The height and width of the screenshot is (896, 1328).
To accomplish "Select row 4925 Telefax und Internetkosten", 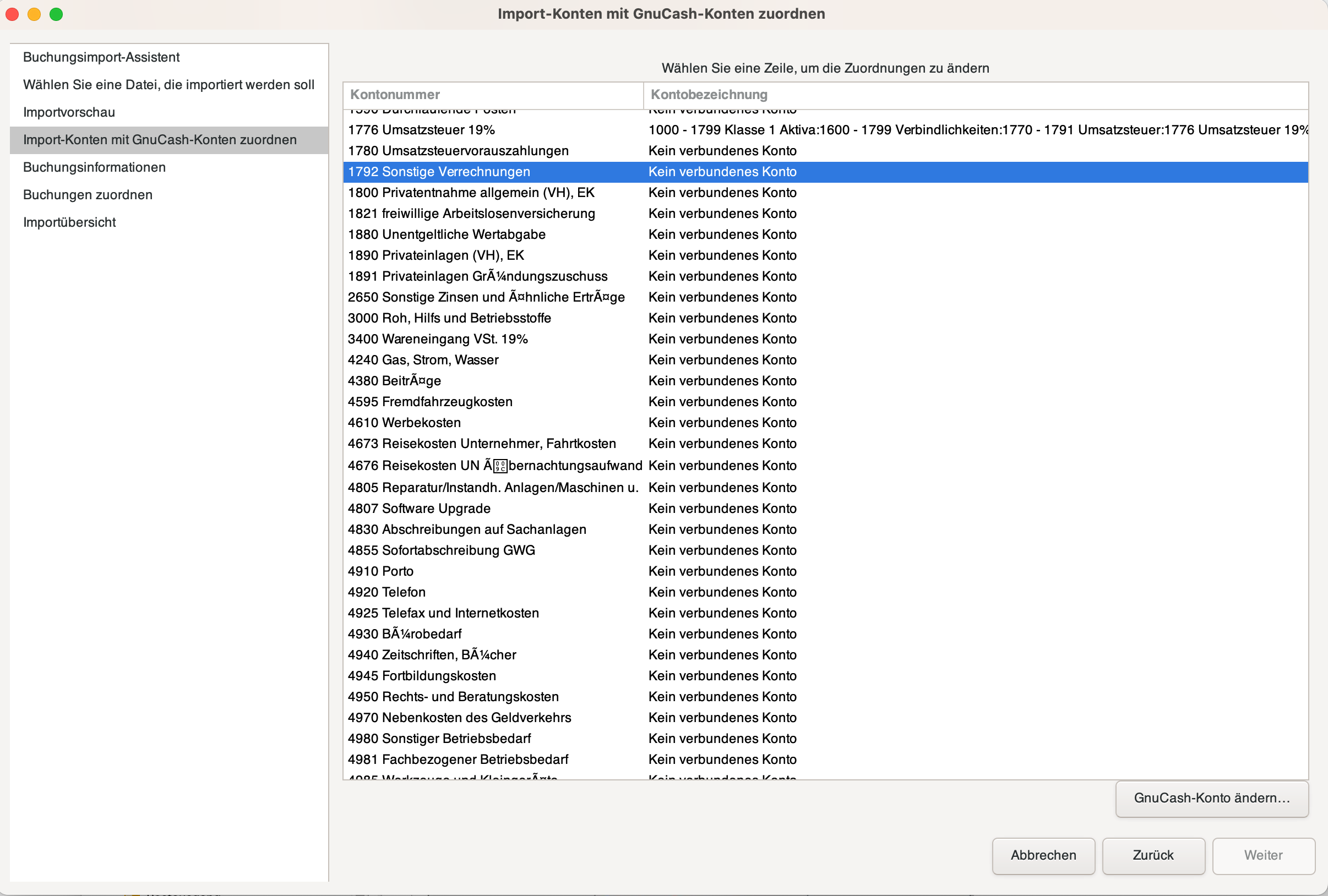I will click(x=825, y=613).
